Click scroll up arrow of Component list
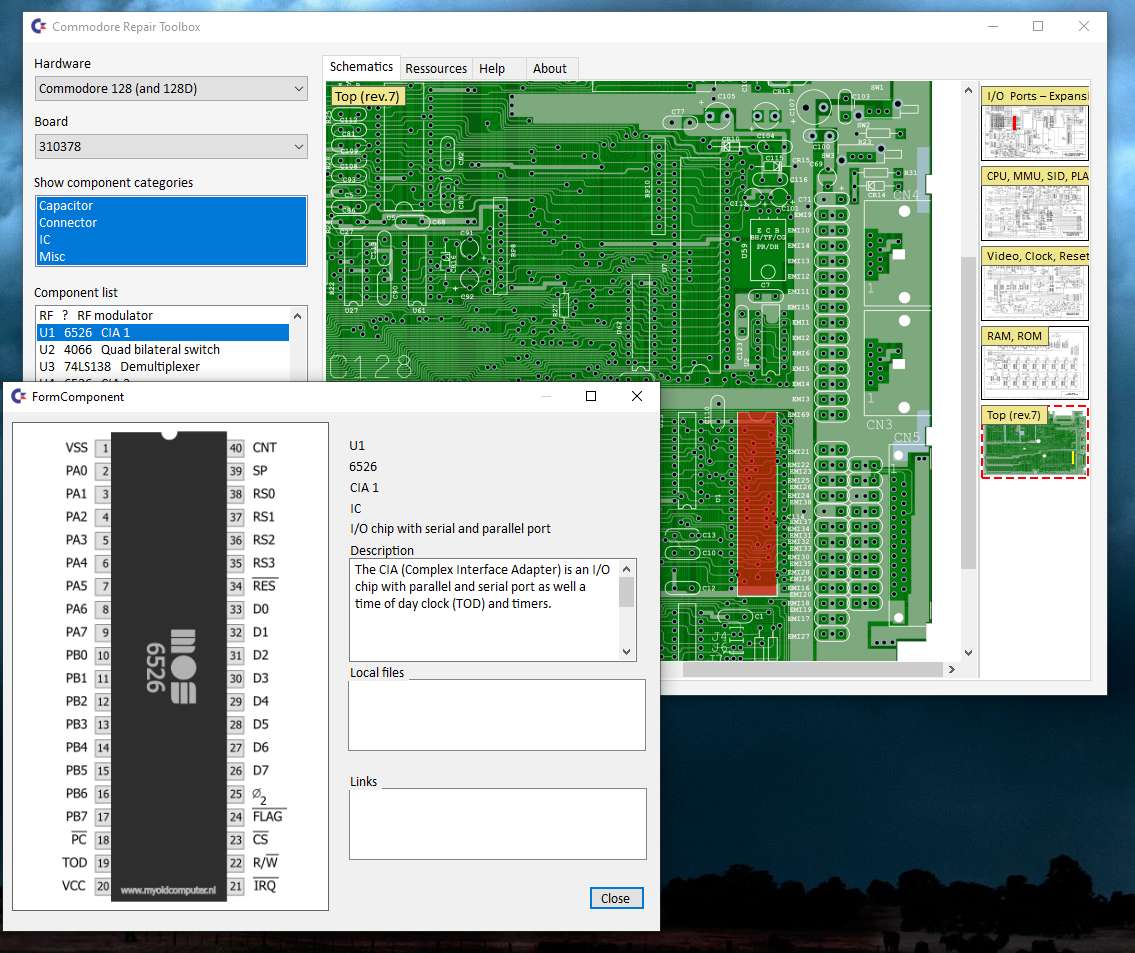1135x953 pixels. tap(298, 316)
